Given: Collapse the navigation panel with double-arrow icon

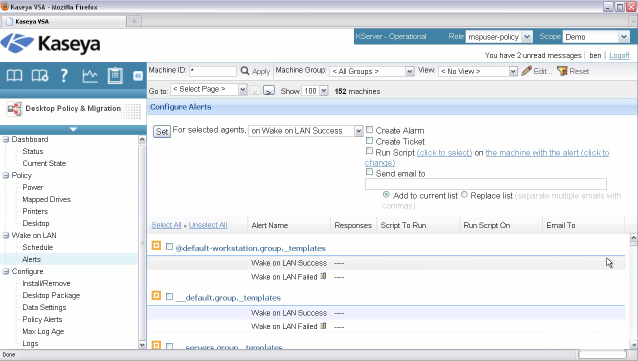Looking at the screenshot, I should click(x=138, y=75).
